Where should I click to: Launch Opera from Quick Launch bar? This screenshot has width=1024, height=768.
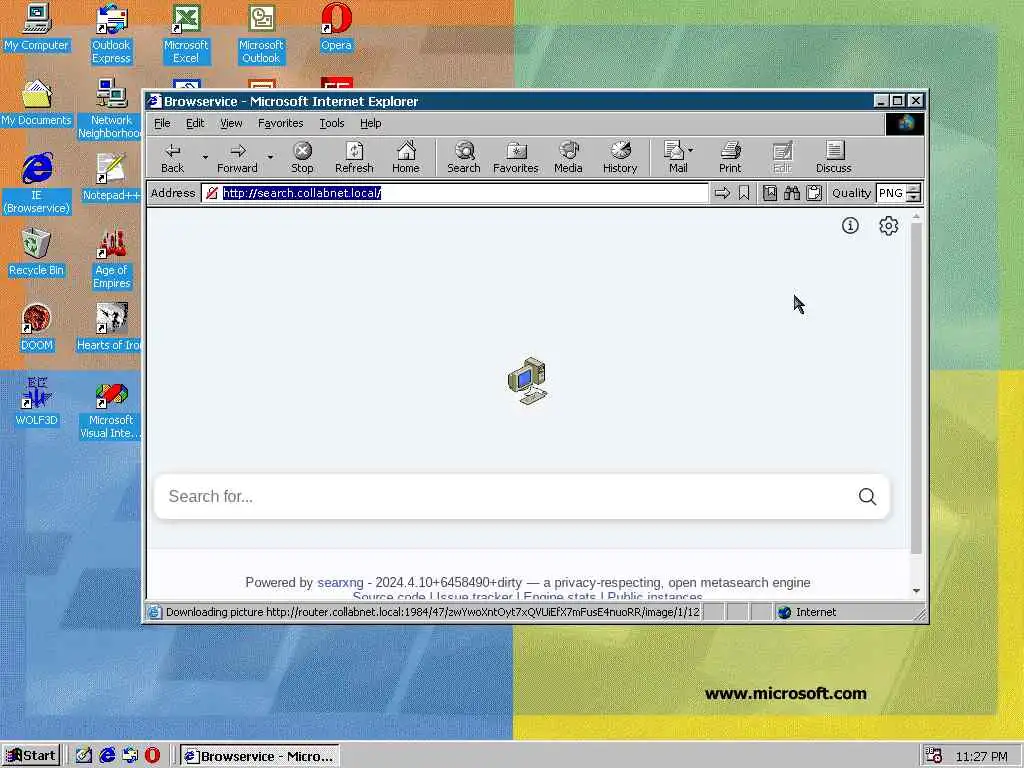[152, 756]
